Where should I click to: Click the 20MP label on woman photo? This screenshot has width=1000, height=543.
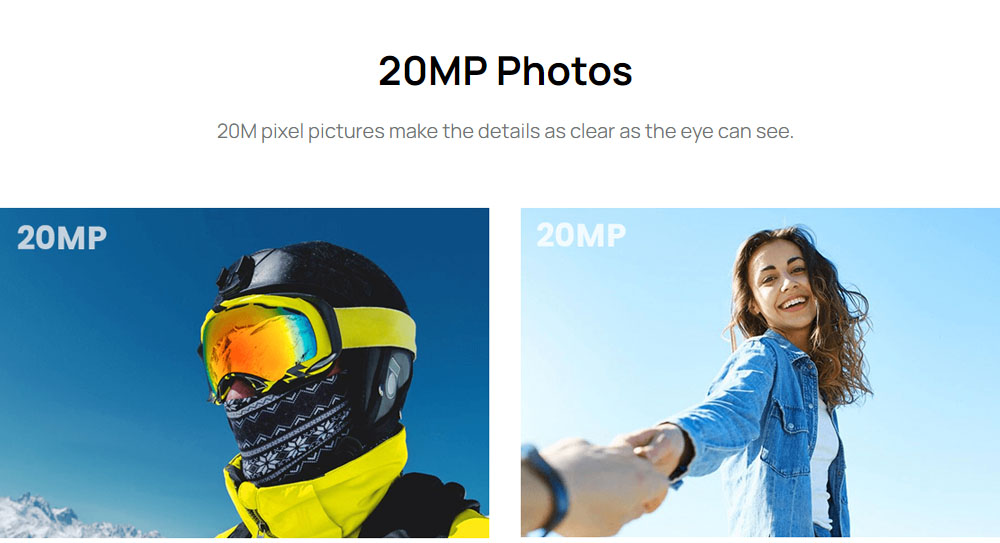pyautogui.click(x=581, y=235)
